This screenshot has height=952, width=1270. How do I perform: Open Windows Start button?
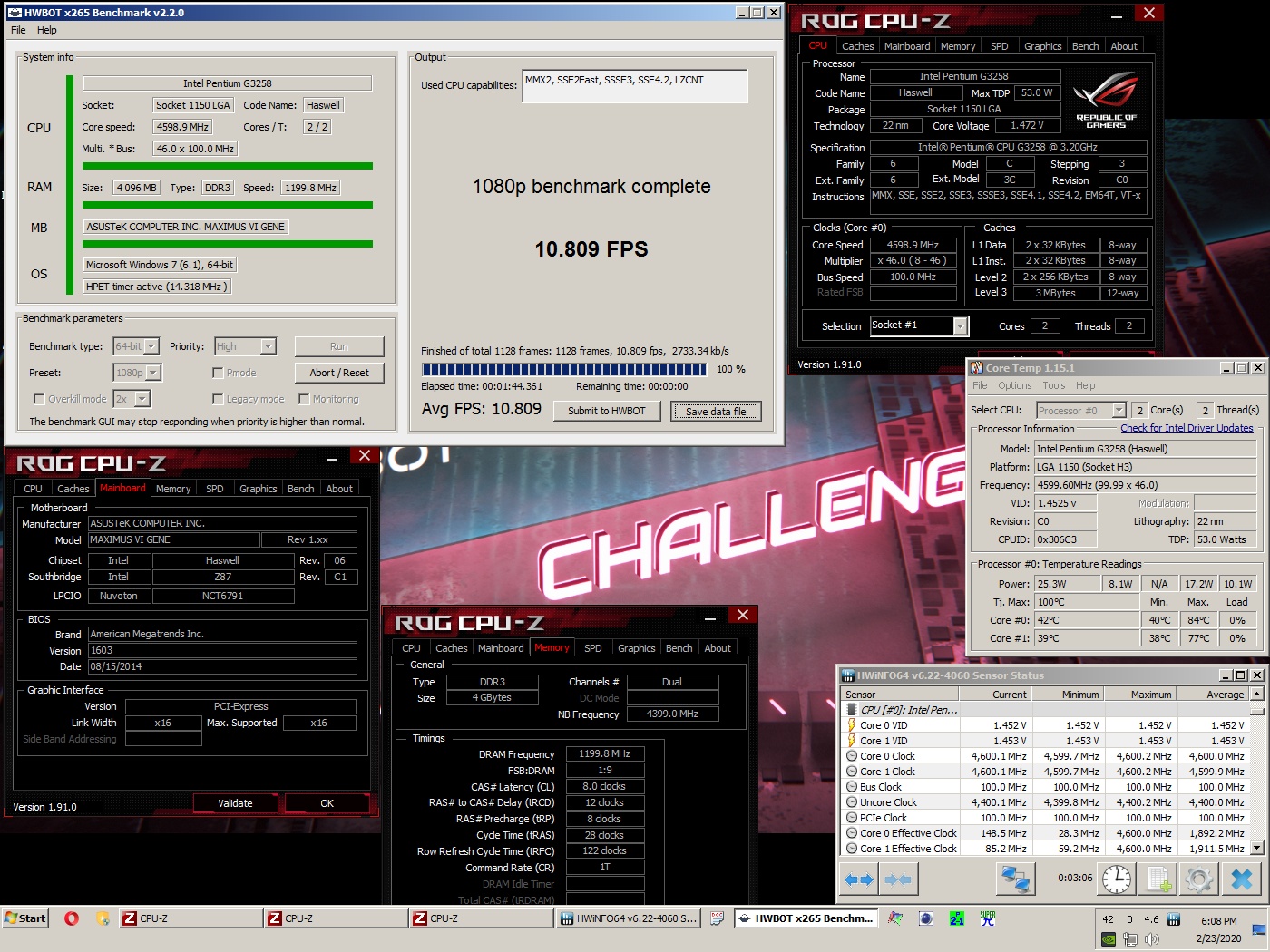click(24, 918)
